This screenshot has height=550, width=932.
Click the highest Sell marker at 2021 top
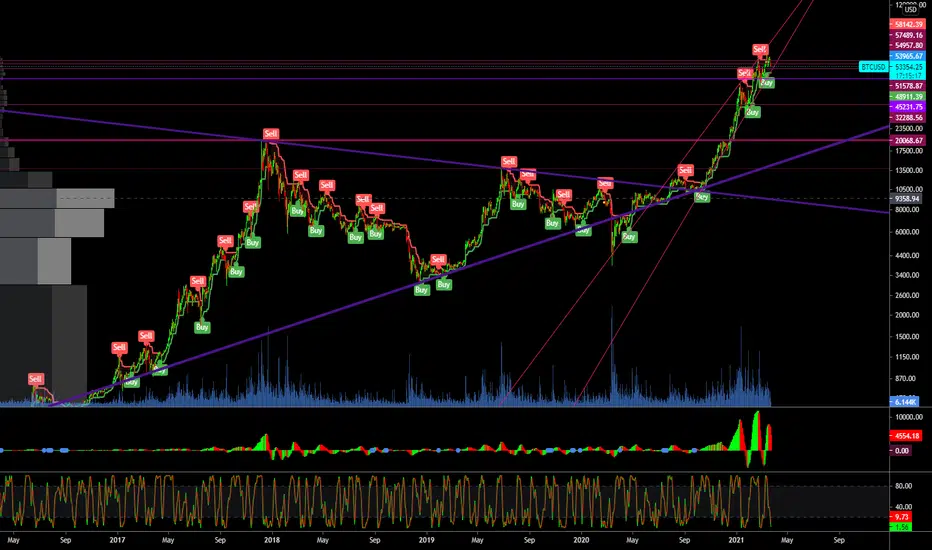[x=760, y=49]
